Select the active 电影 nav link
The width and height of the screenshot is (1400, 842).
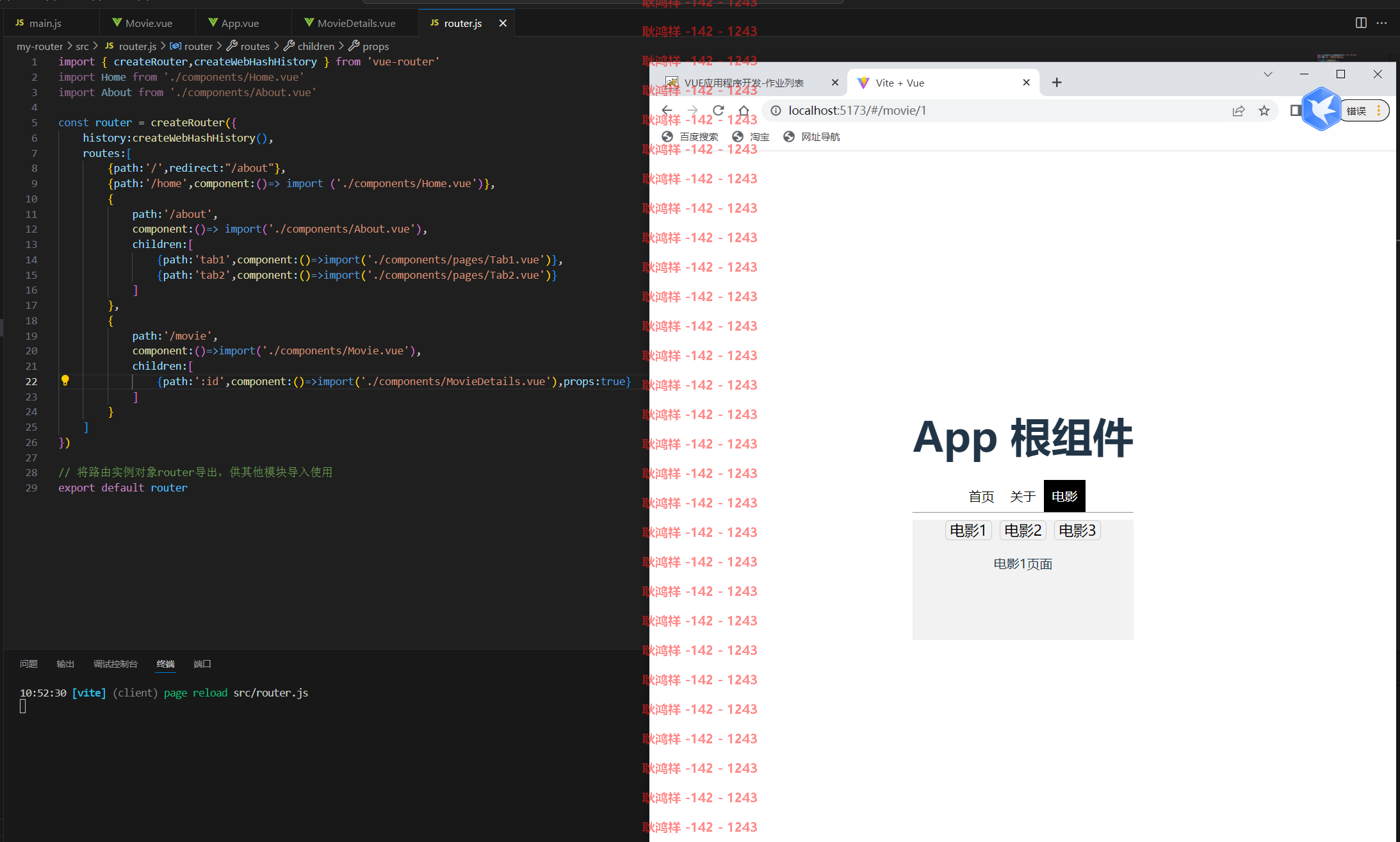1064,496
